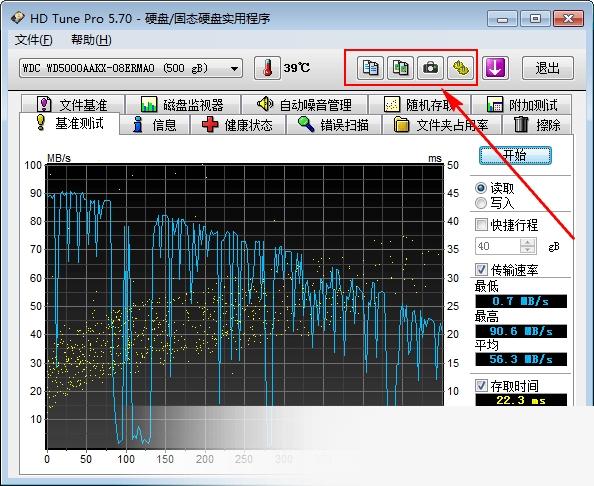Open the 文件(F) menu

coord(34,39)
